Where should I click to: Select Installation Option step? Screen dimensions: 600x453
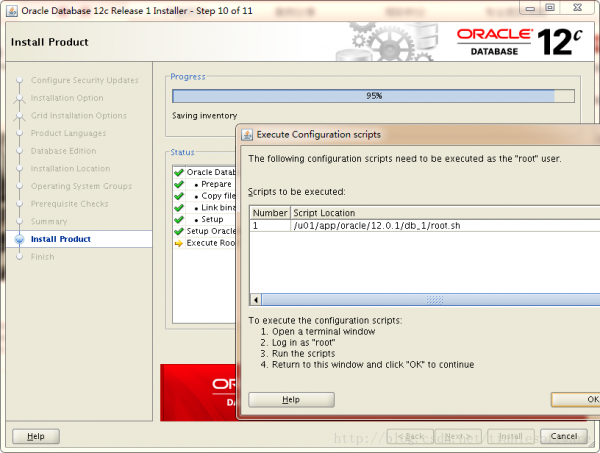pyautogui.click(x=67, y=98)
